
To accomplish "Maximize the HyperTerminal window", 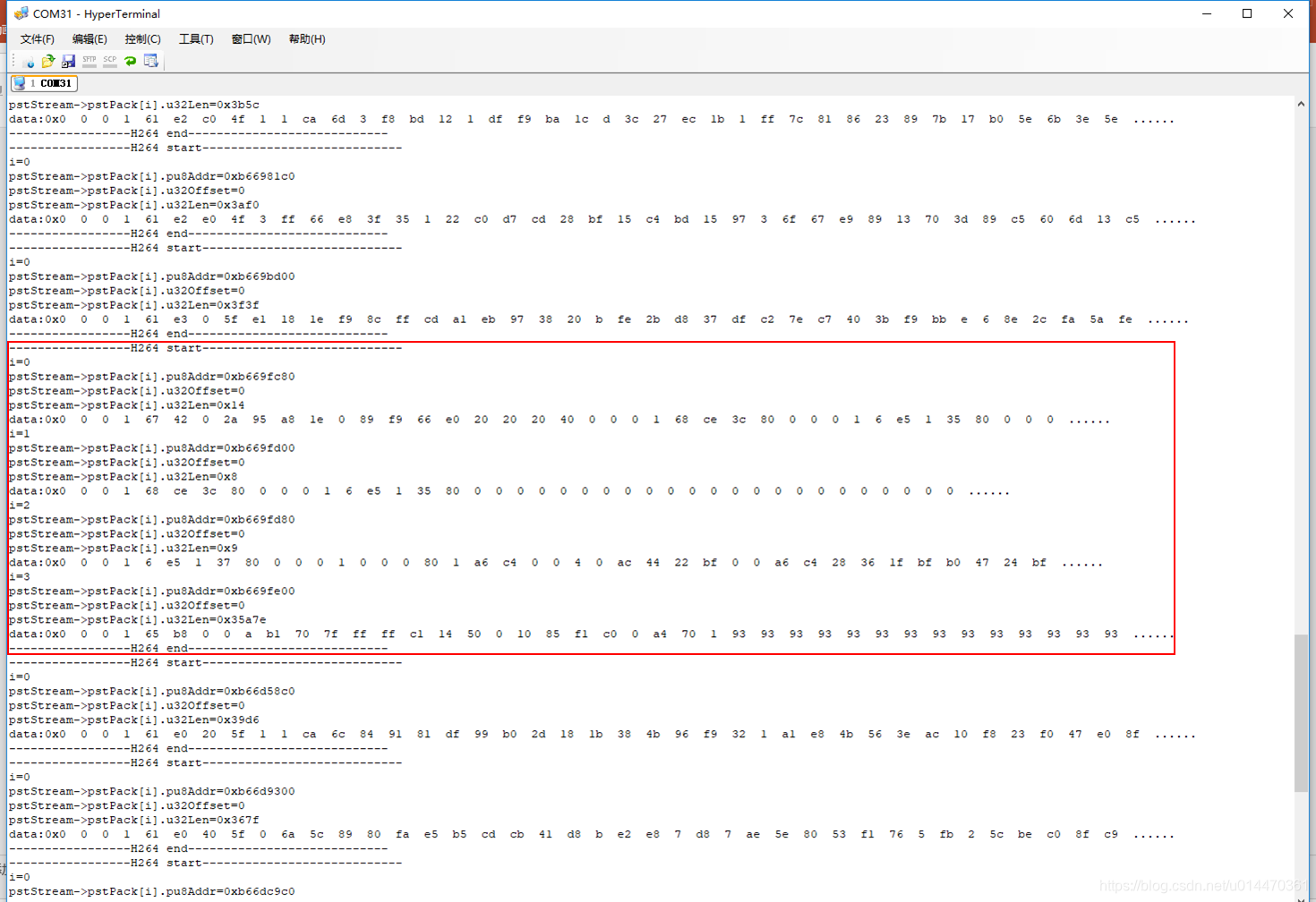I will [x=1247, y=13].
